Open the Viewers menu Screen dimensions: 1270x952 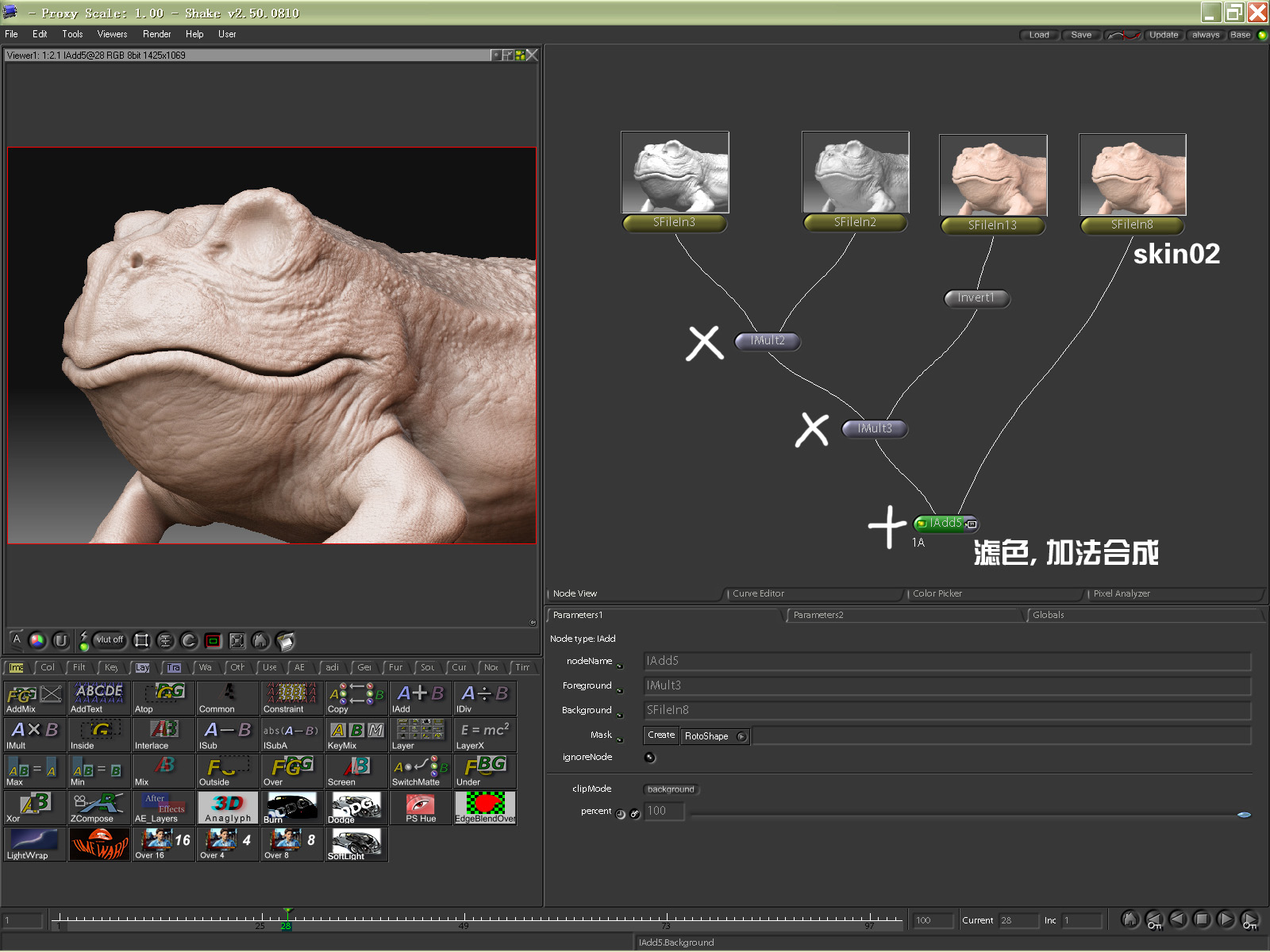(x=112, y=34)
